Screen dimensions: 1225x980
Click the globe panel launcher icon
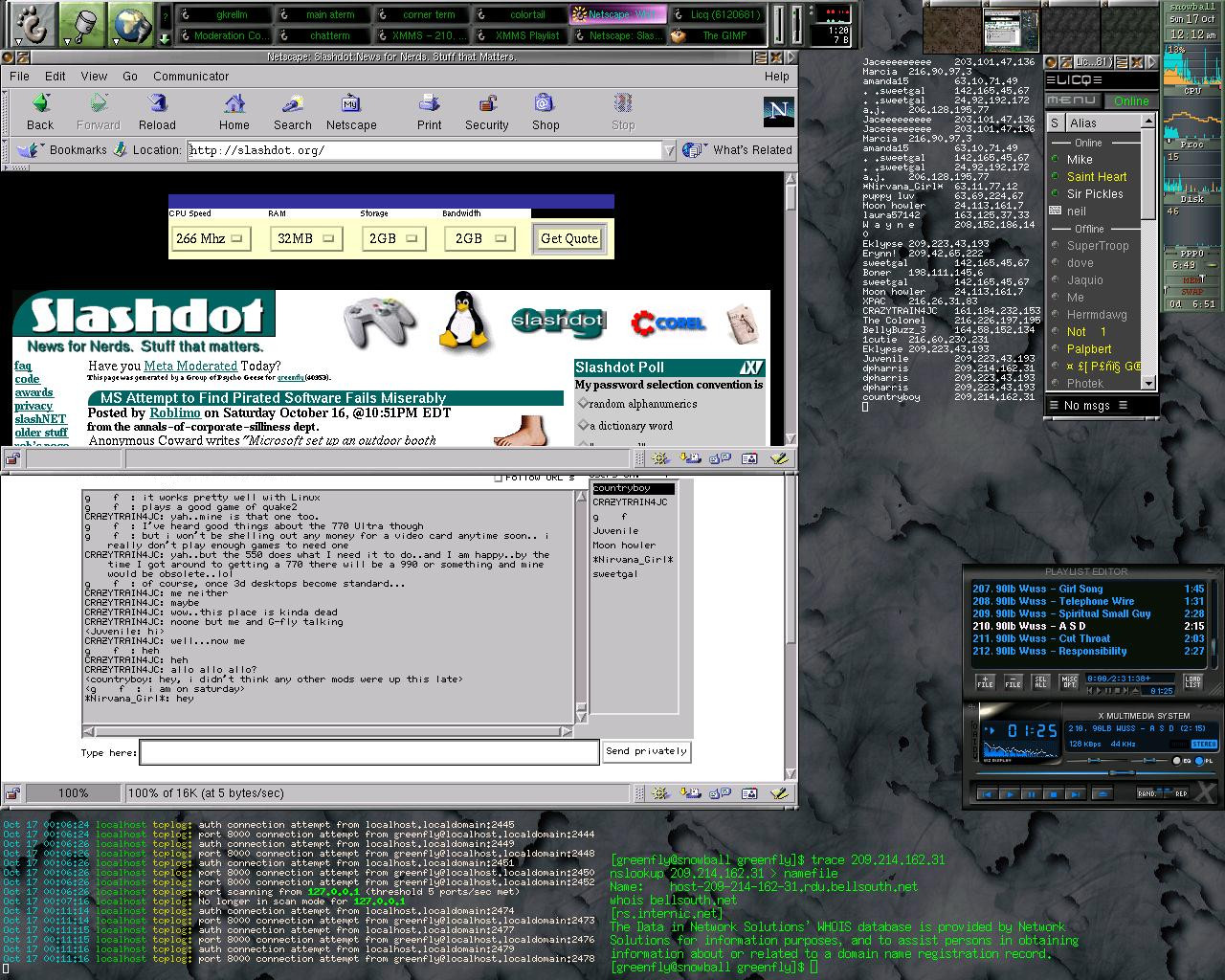pos(130,25)
